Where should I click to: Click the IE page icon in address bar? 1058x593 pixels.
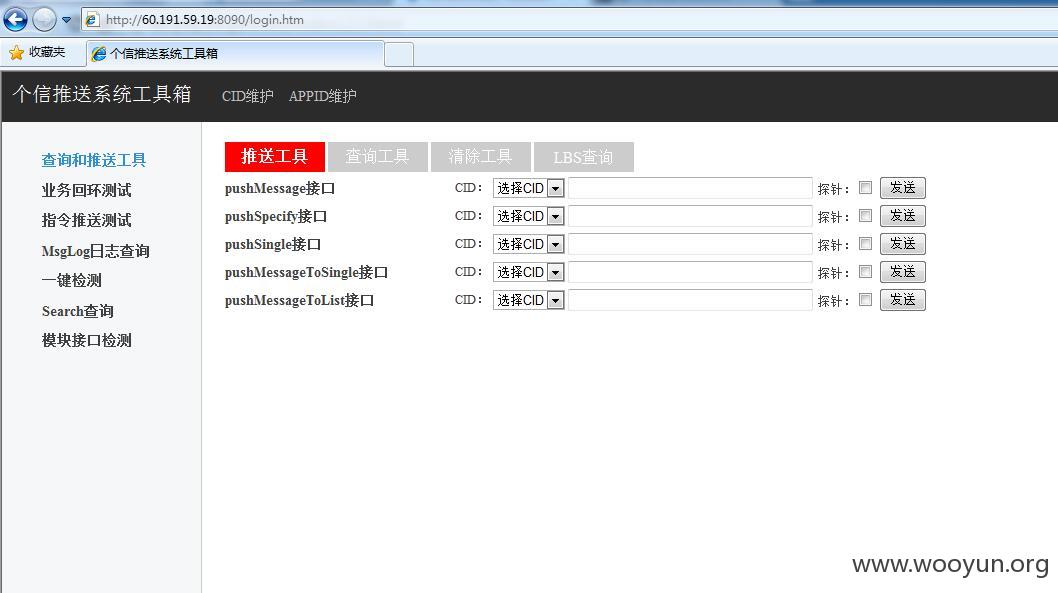click(92, 20)
